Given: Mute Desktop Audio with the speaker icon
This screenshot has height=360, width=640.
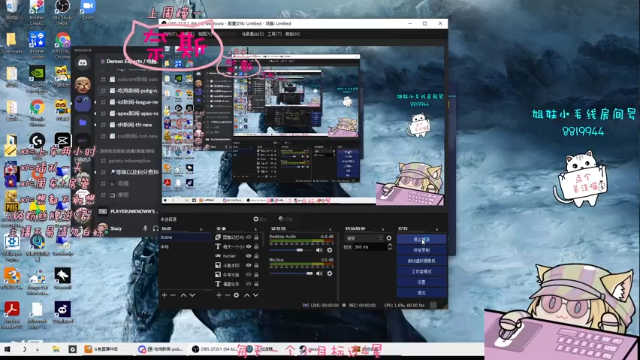Looking at the screenshot, I should (x=319, y=250).
